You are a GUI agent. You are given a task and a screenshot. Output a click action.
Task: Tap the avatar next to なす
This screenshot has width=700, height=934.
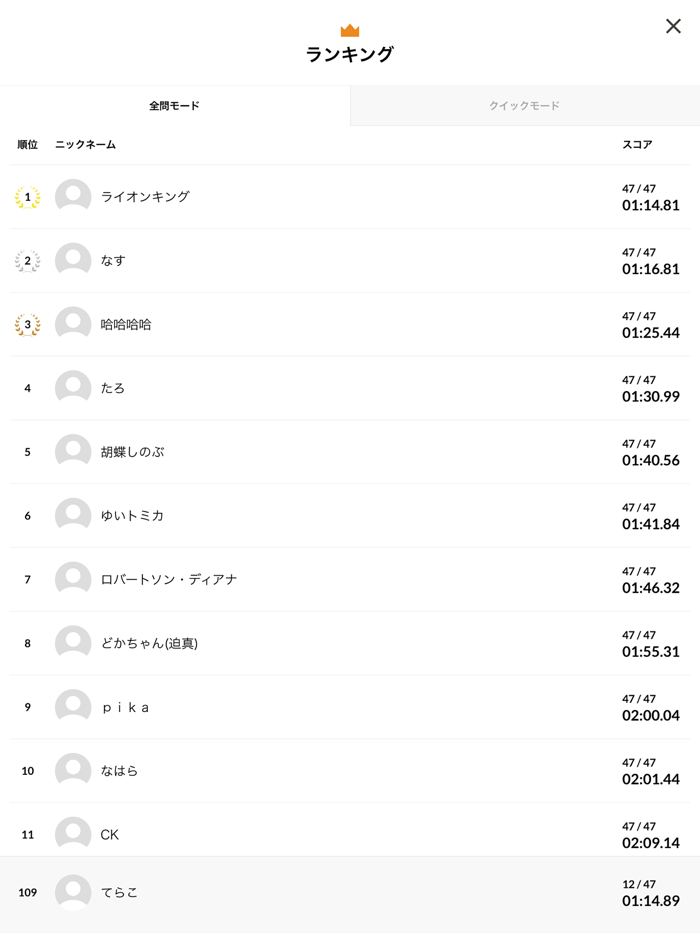73,261
